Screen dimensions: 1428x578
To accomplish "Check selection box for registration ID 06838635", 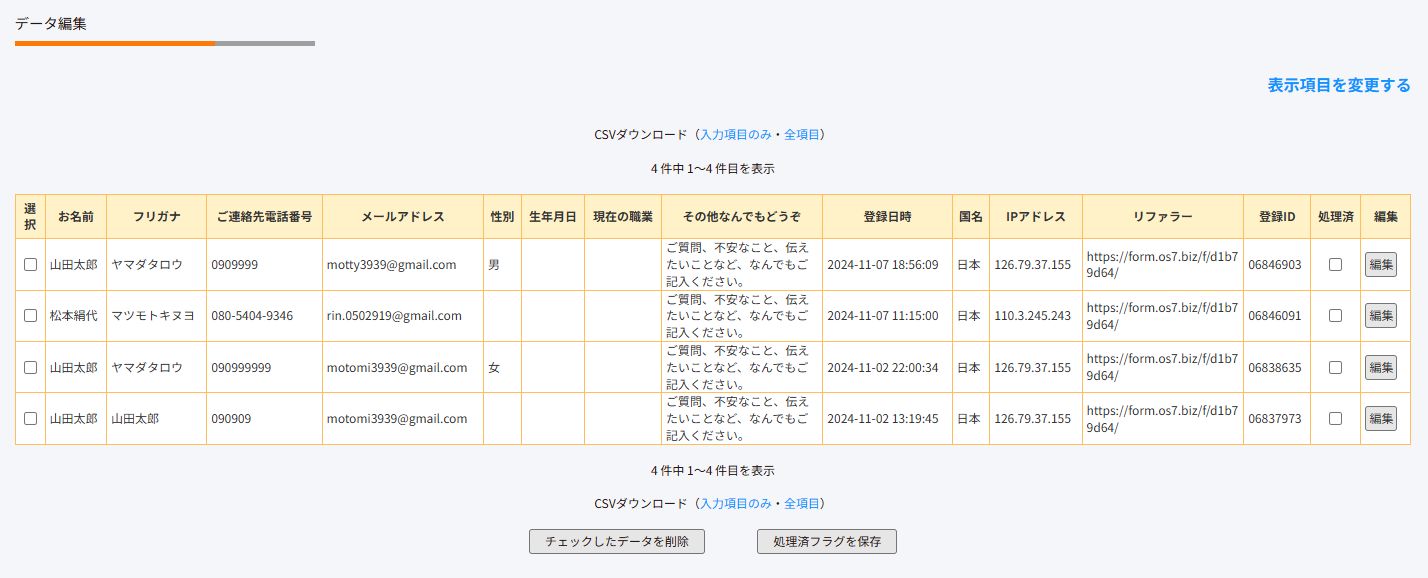I will coord(30,367).
